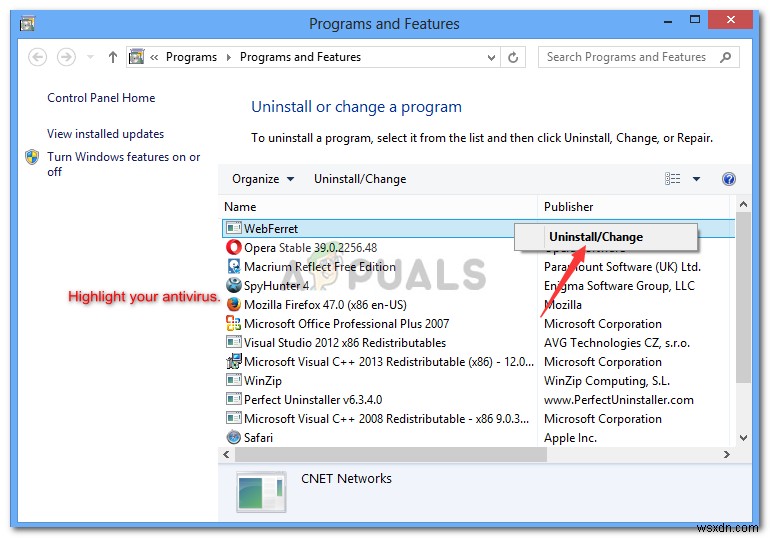Open Turn Windows features on or off
770x538 pixels.
[123, 164]
